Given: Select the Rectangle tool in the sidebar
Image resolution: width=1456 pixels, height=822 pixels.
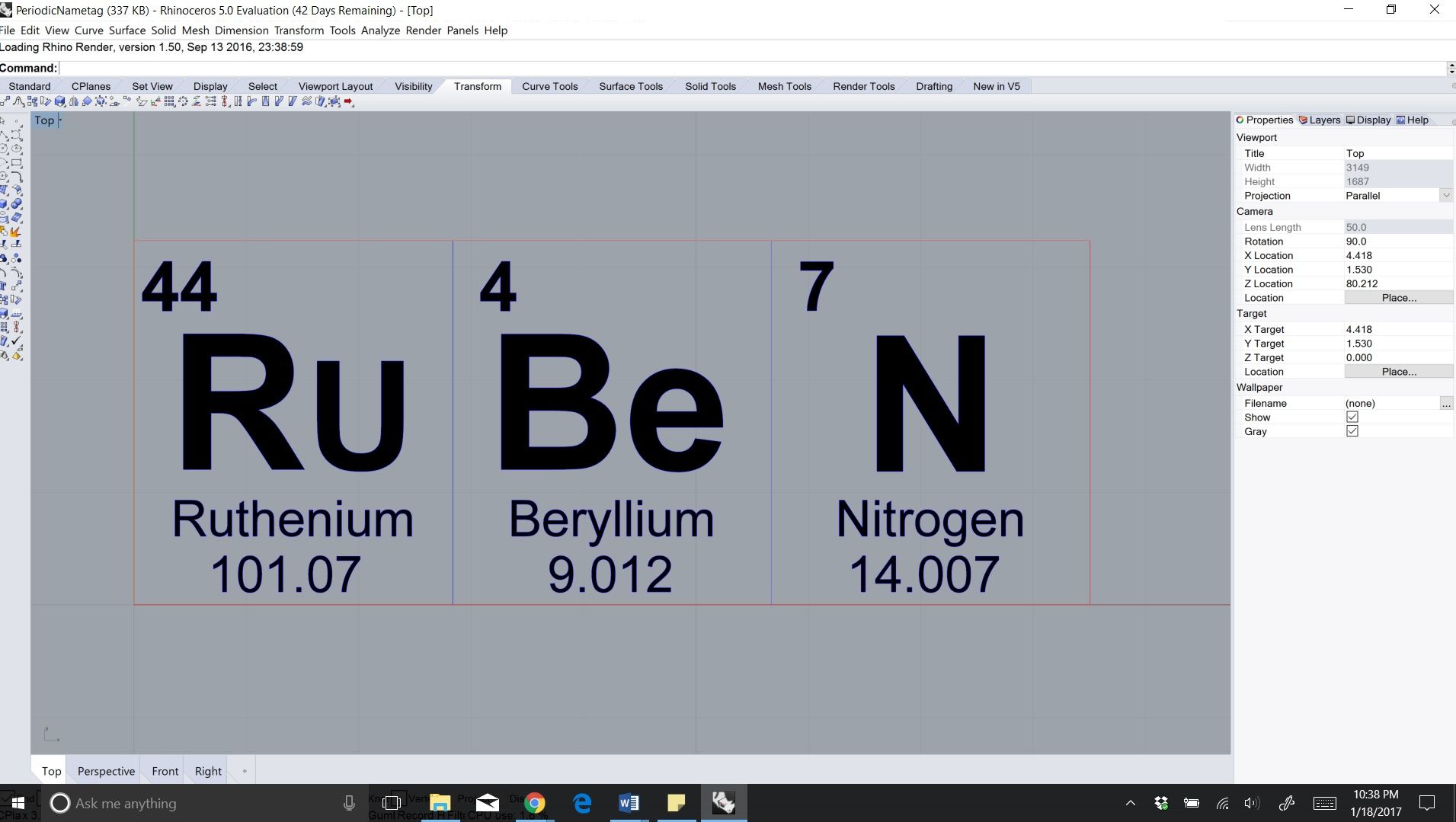Looking at the screenshot, I should (18, 162).
